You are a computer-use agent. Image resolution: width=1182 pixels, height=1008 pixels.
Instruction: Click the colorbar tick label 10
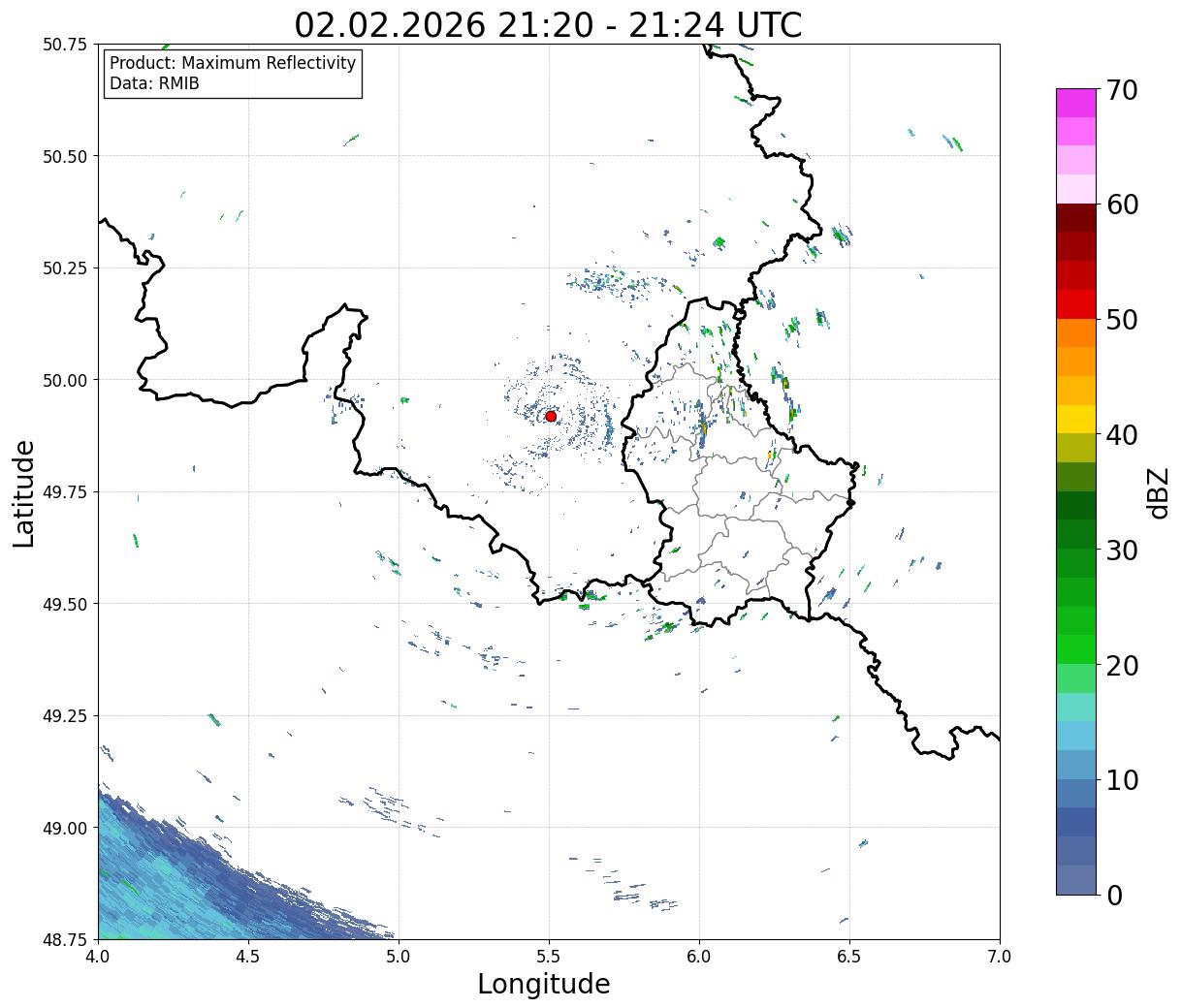pyautogui.click(x=1122, y=780)
